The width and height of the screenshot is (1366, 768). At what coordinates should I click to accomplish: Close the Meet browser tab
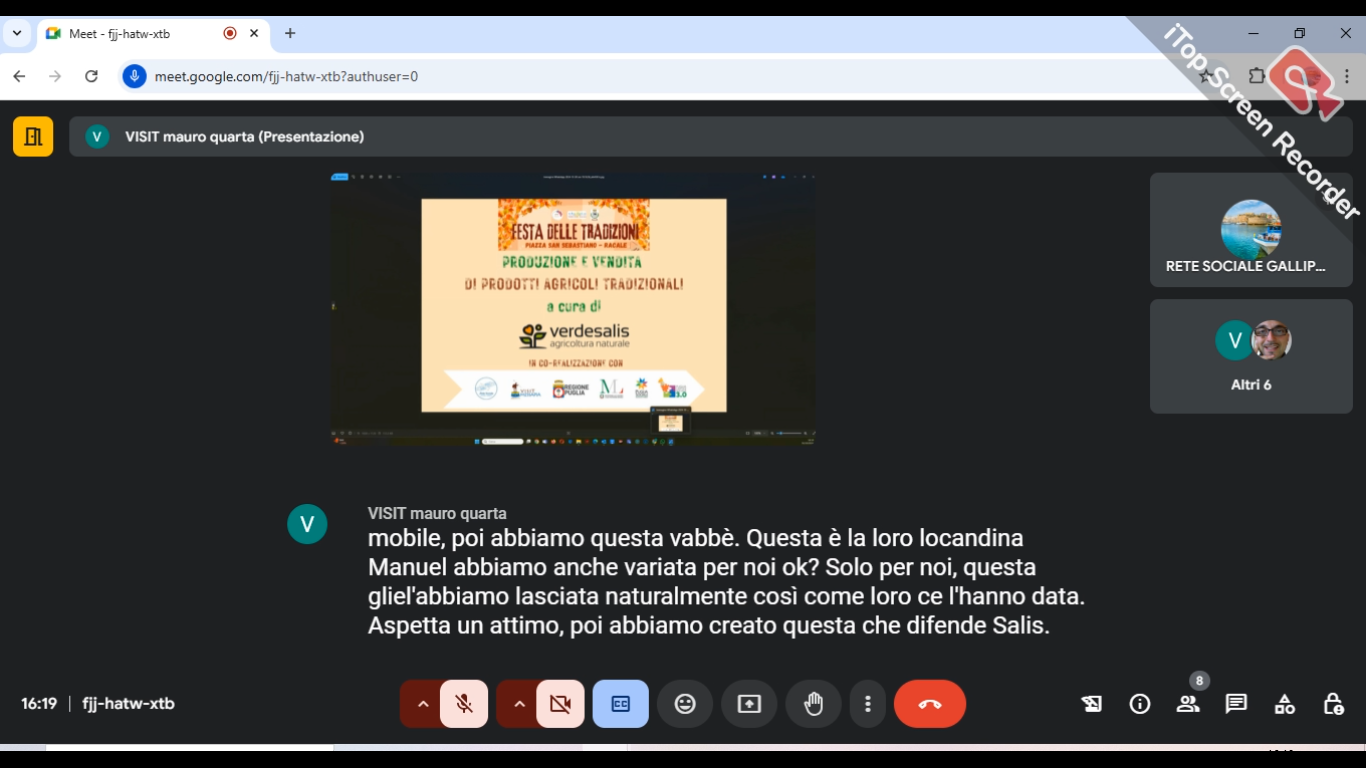tap(254, 33)
